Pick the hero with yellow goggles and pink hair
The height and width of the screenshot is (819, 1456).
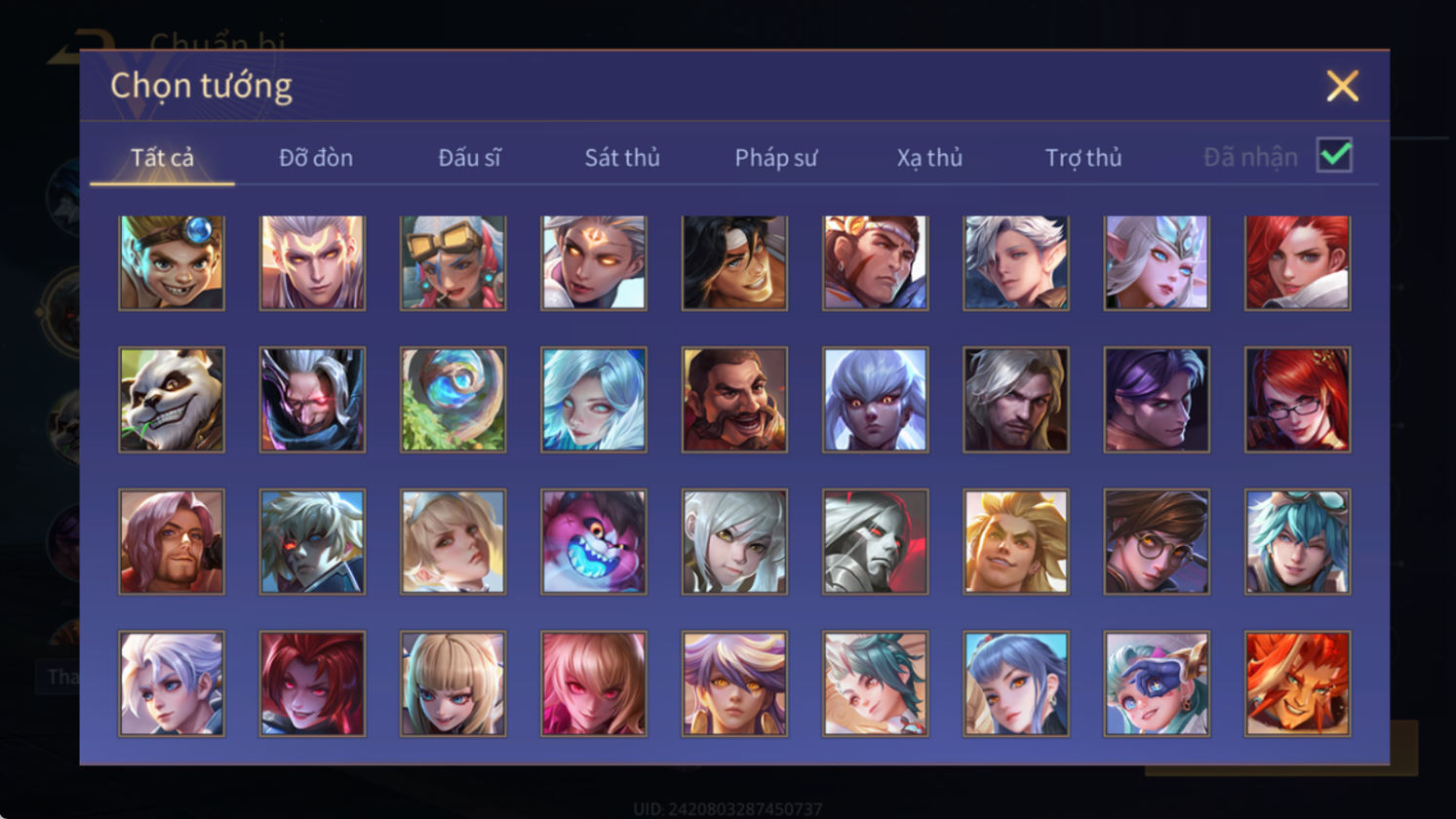click(453, 263)
